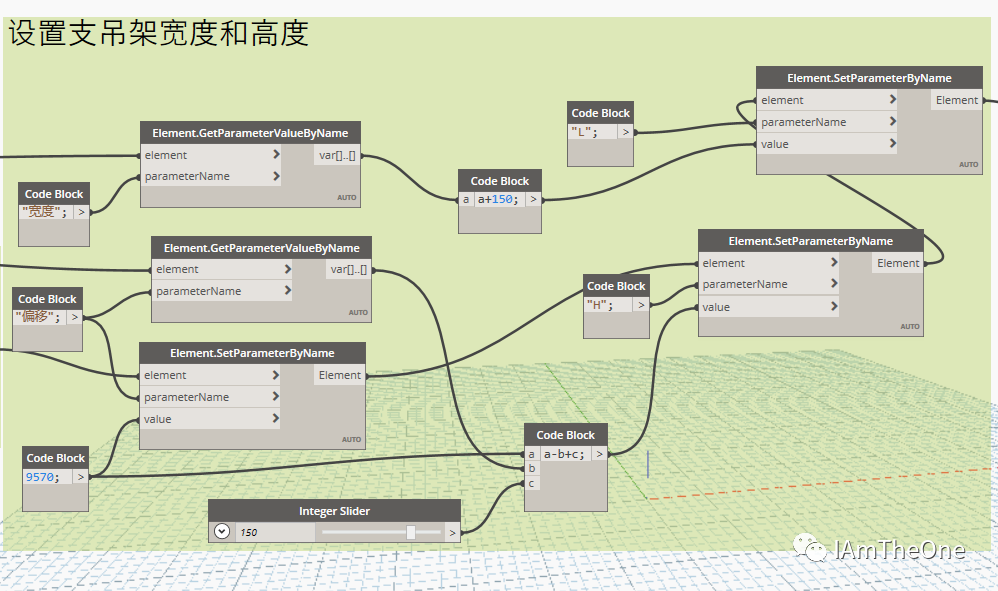This screenshot has height=591, width=998.
Task: Click value port of SetParameterByName fed by a+150
Action: click(x=827, y=144)
